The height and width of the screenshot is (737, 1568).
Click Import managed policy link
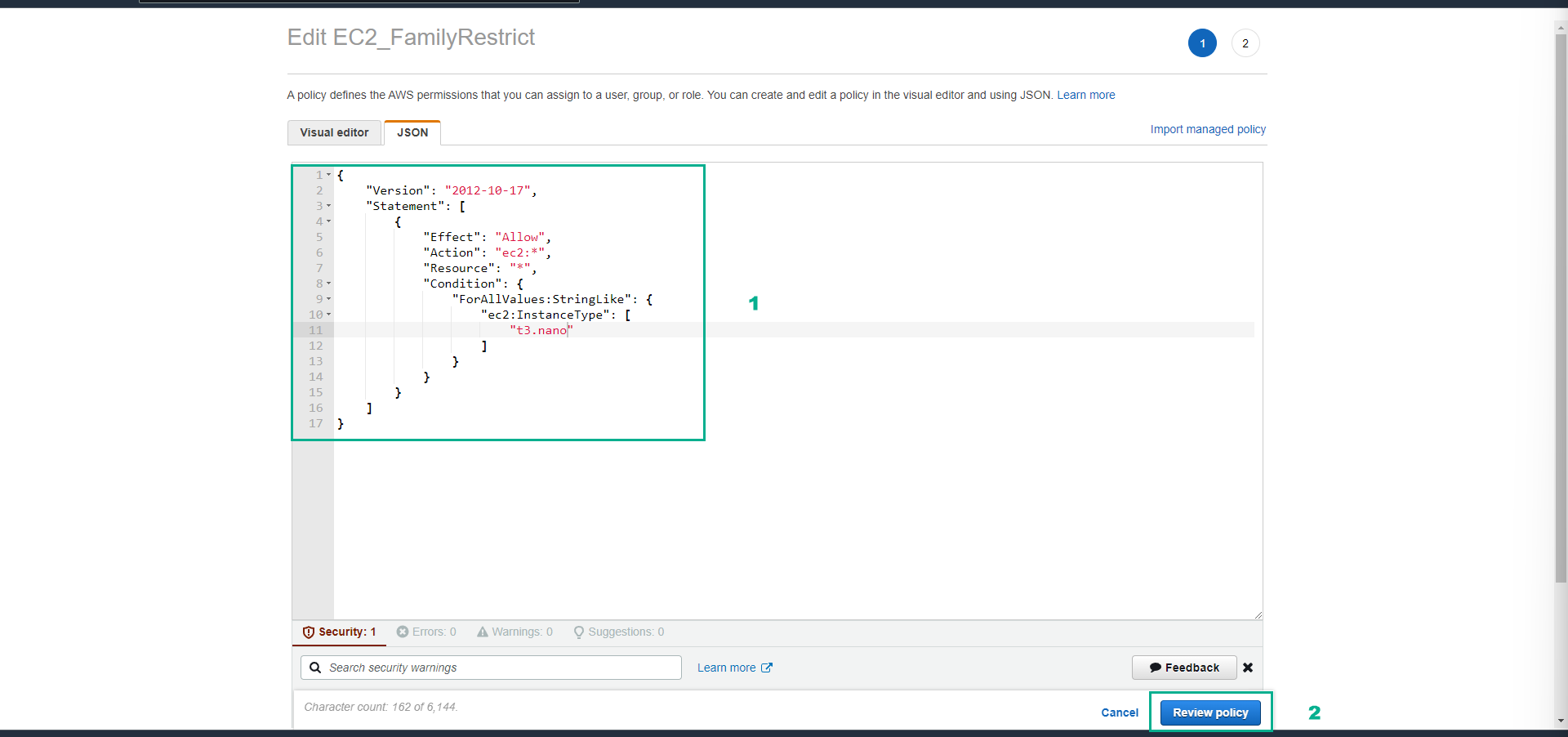(1208, 129)
